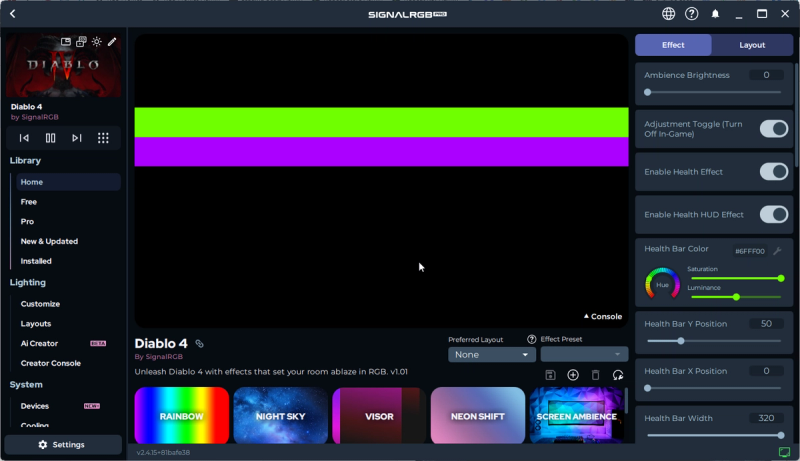
Task: Click the brightness sun icon on artwork
Action: click(x=97, y=42)
